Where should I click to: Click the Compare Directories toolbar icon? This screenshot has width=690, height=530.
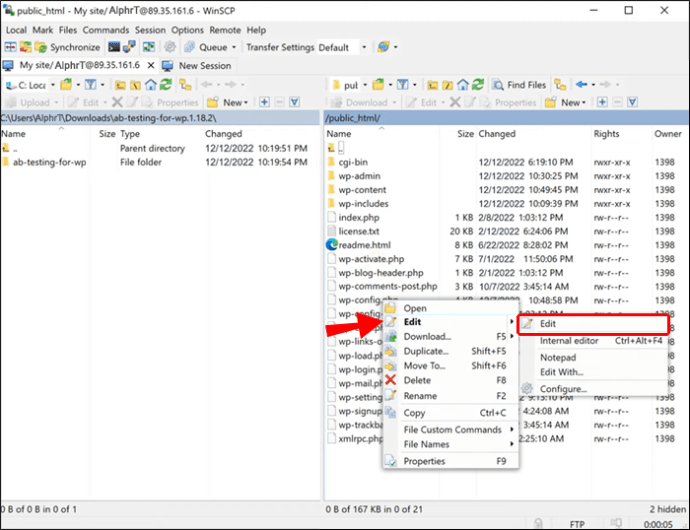point(10,47)
